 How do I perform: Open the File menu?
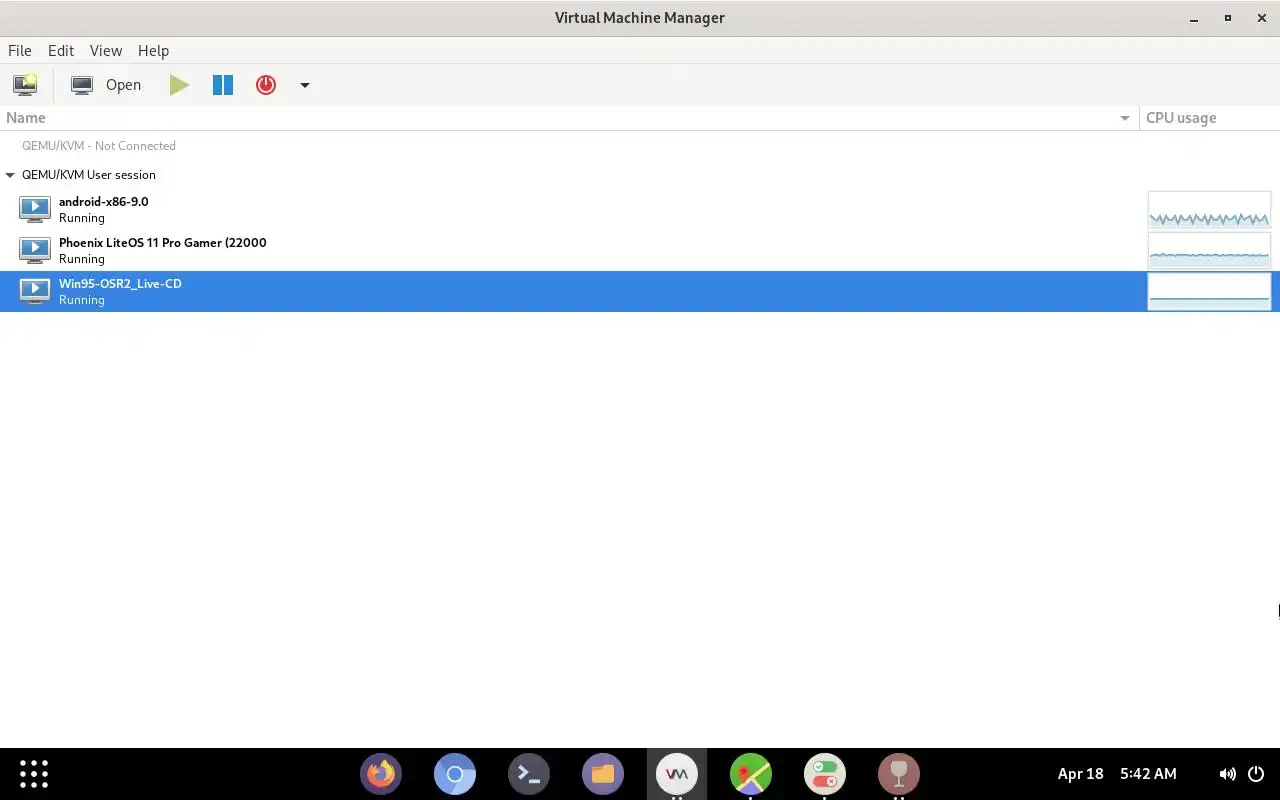click(19, 50)
